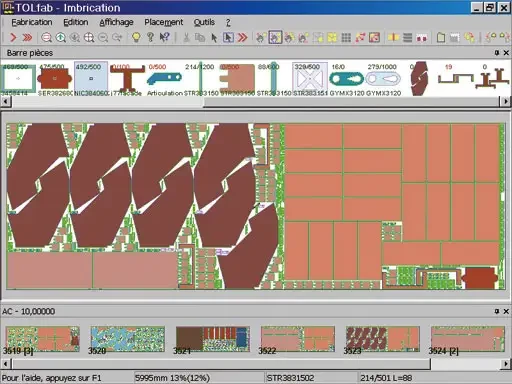Click the grid array placement icon
The width and height of the screenshot is (512, 384).
pyautogui.click(x=346, y=37)
